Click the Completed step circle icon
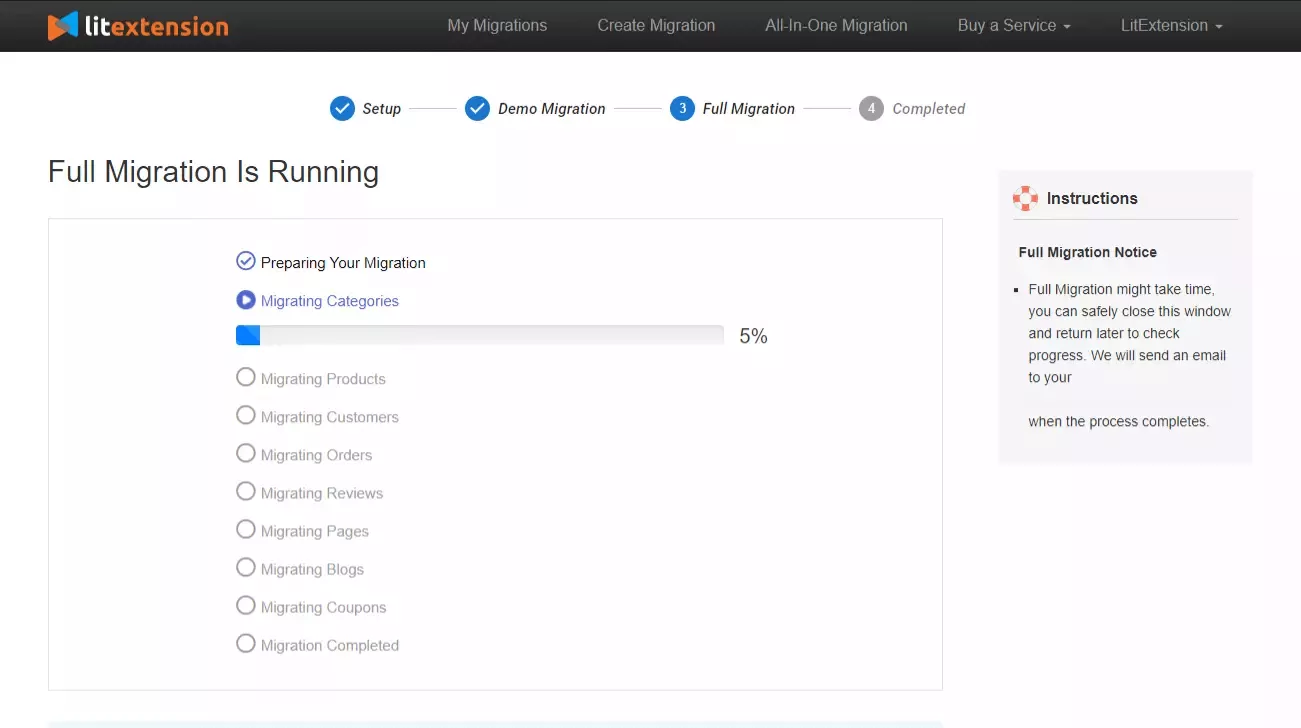Screen dimensions: 1301x728 871,108
